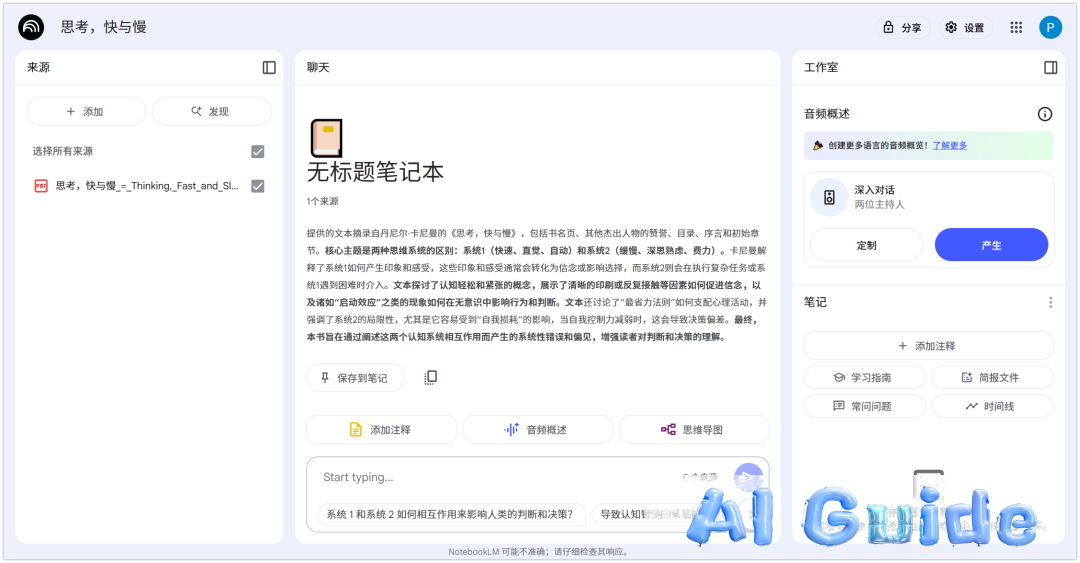Click the notebook book emoji icon

[326, 138]
